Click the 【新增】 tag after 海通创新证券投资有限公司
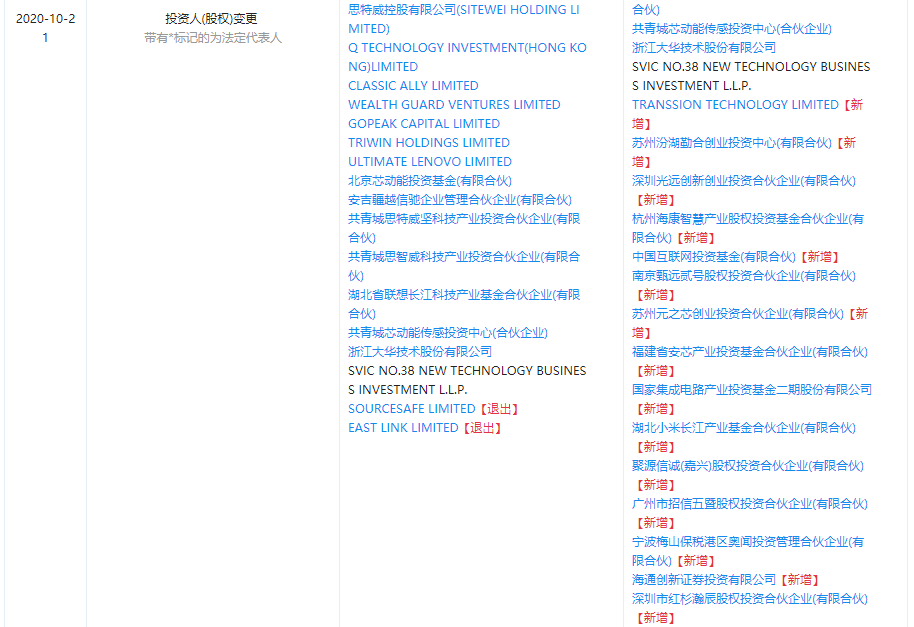This screenshot has width=914, height=627. point(800,580)
